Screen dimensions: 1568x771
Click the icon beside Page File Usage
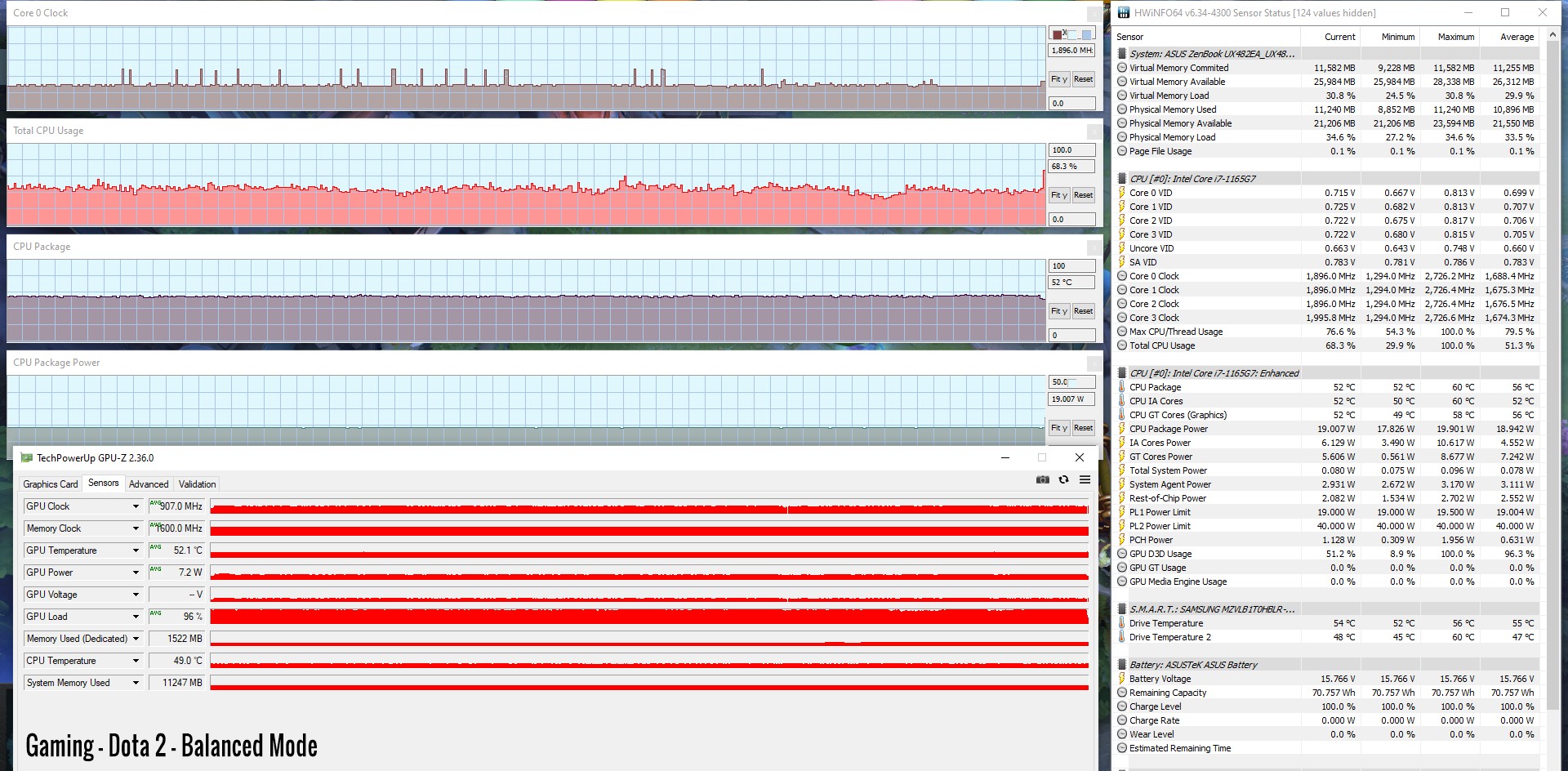tap(1122, 151)
